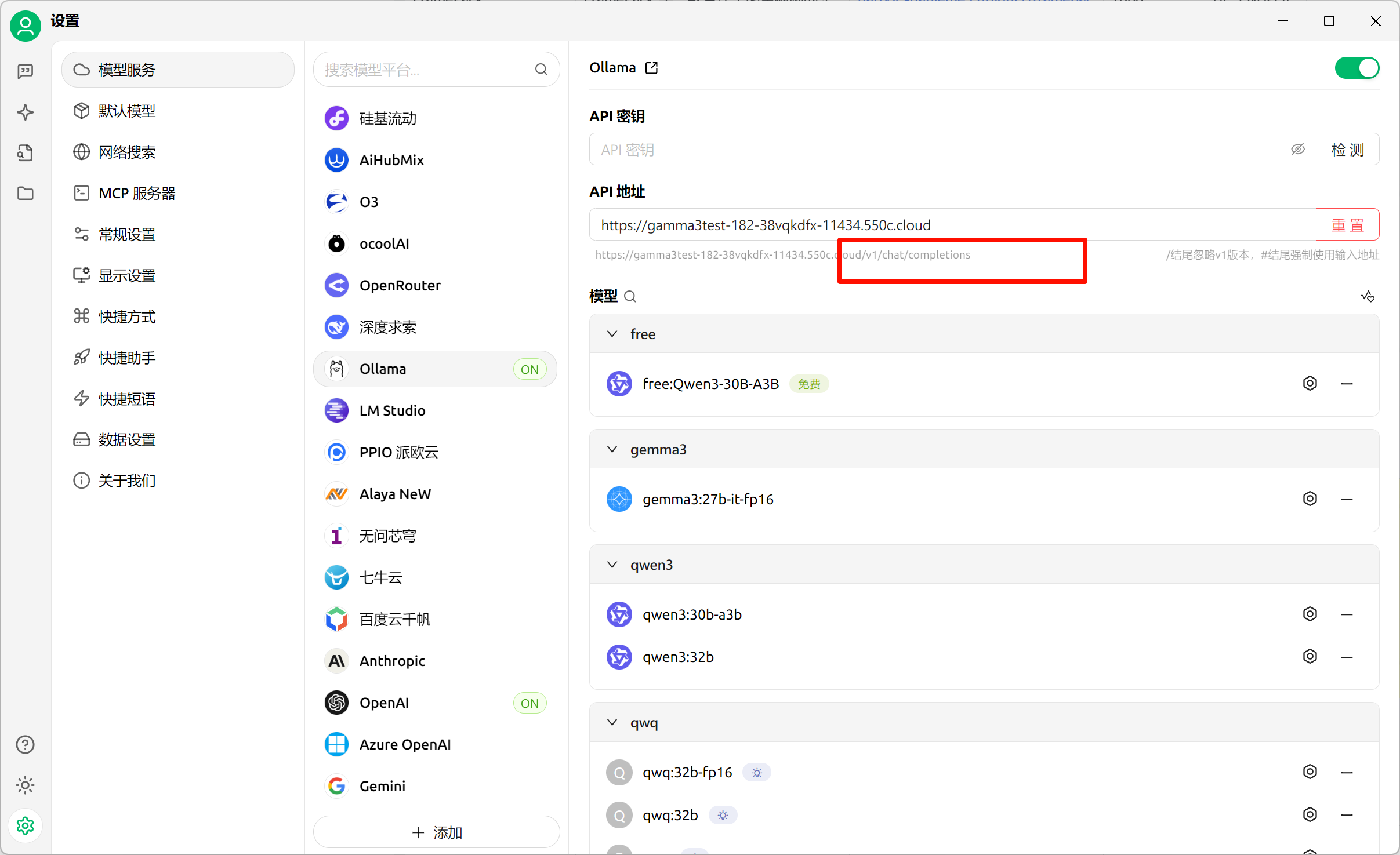Click the 检测 check button
Screen dimensions: 1400x855
pos(1347,150)
